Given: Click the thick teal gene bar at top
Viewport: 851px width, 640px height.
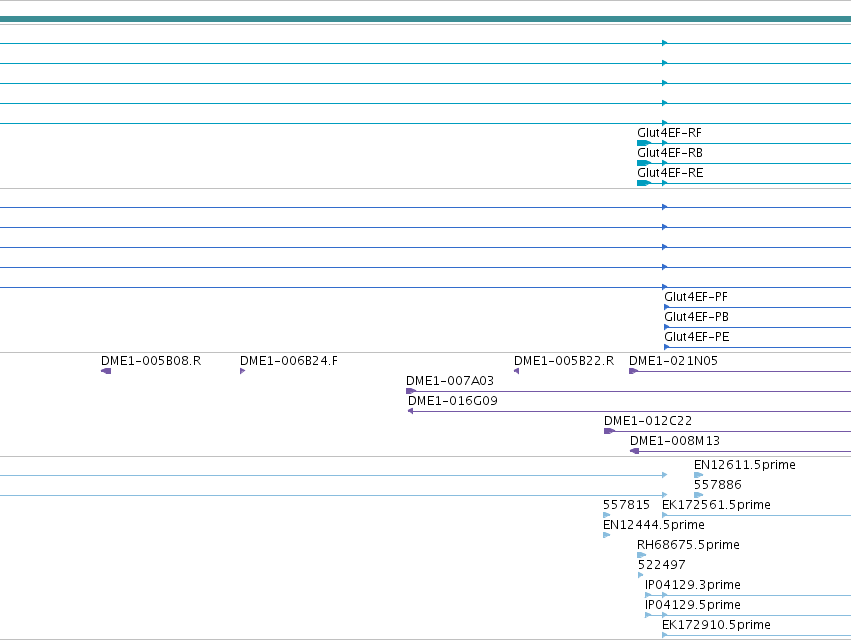Looking at the screenshot, I should (426, 19).
